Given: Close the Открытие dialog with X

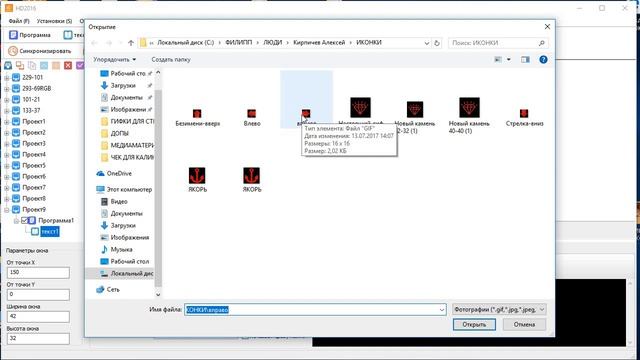Looking at the screenshot, I should (x=547, y=27).
